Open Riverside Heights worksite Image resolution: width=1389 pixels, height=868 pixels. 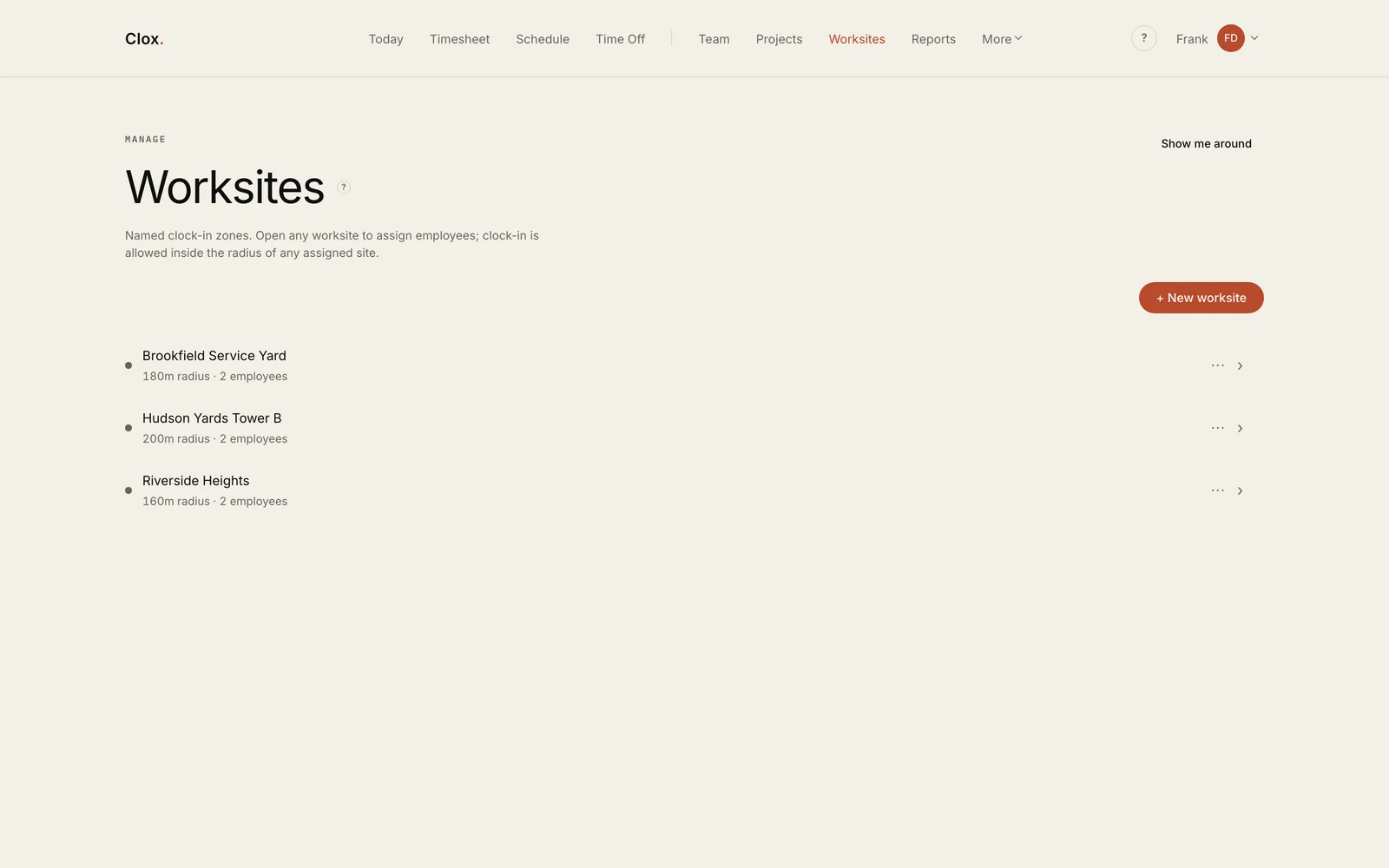(x=195, y=481)
